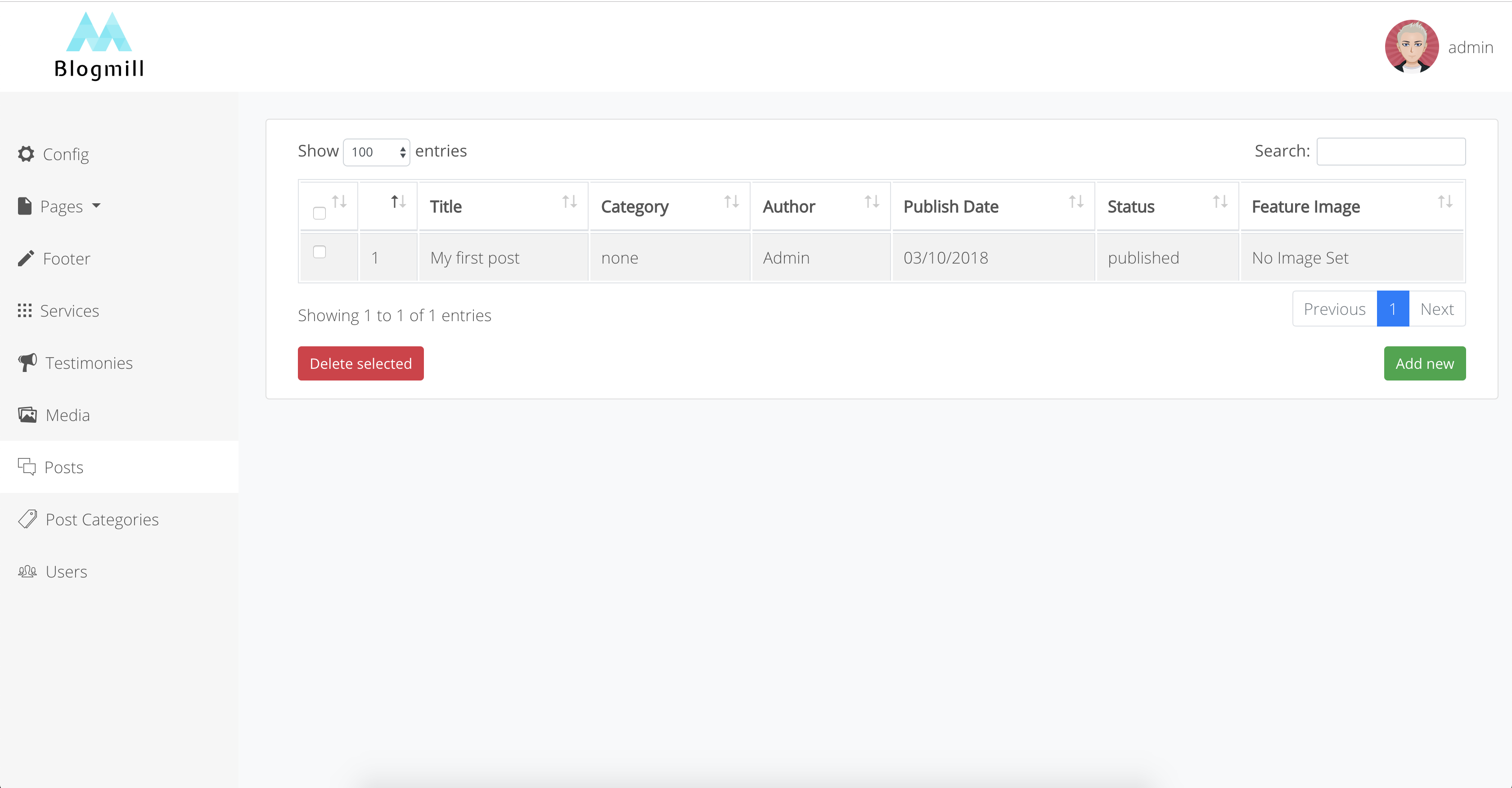Toggle the select-all checkbox in table header
The height and width of the screenshot is (788, 1512).
[319, 213]
